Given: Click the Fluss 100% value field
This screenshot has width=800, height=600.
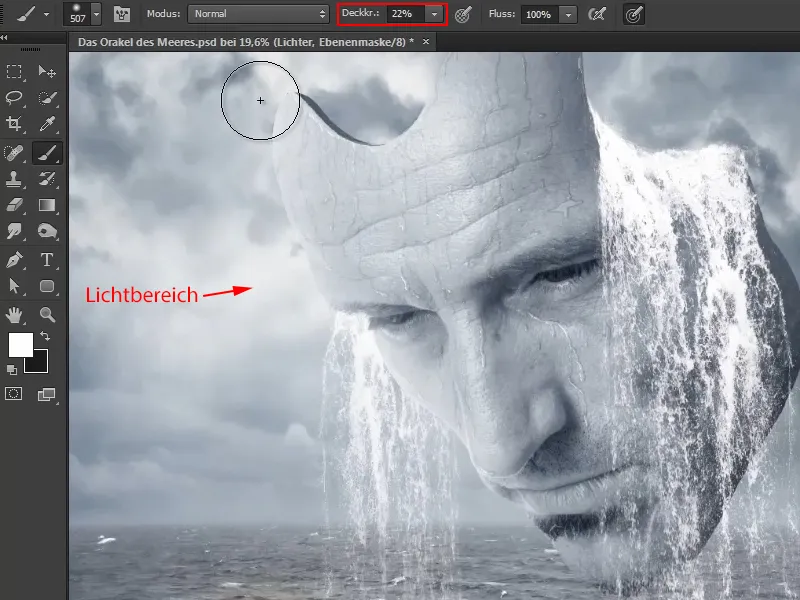Looking at the screenshot, I should click(x=540, y=15).
